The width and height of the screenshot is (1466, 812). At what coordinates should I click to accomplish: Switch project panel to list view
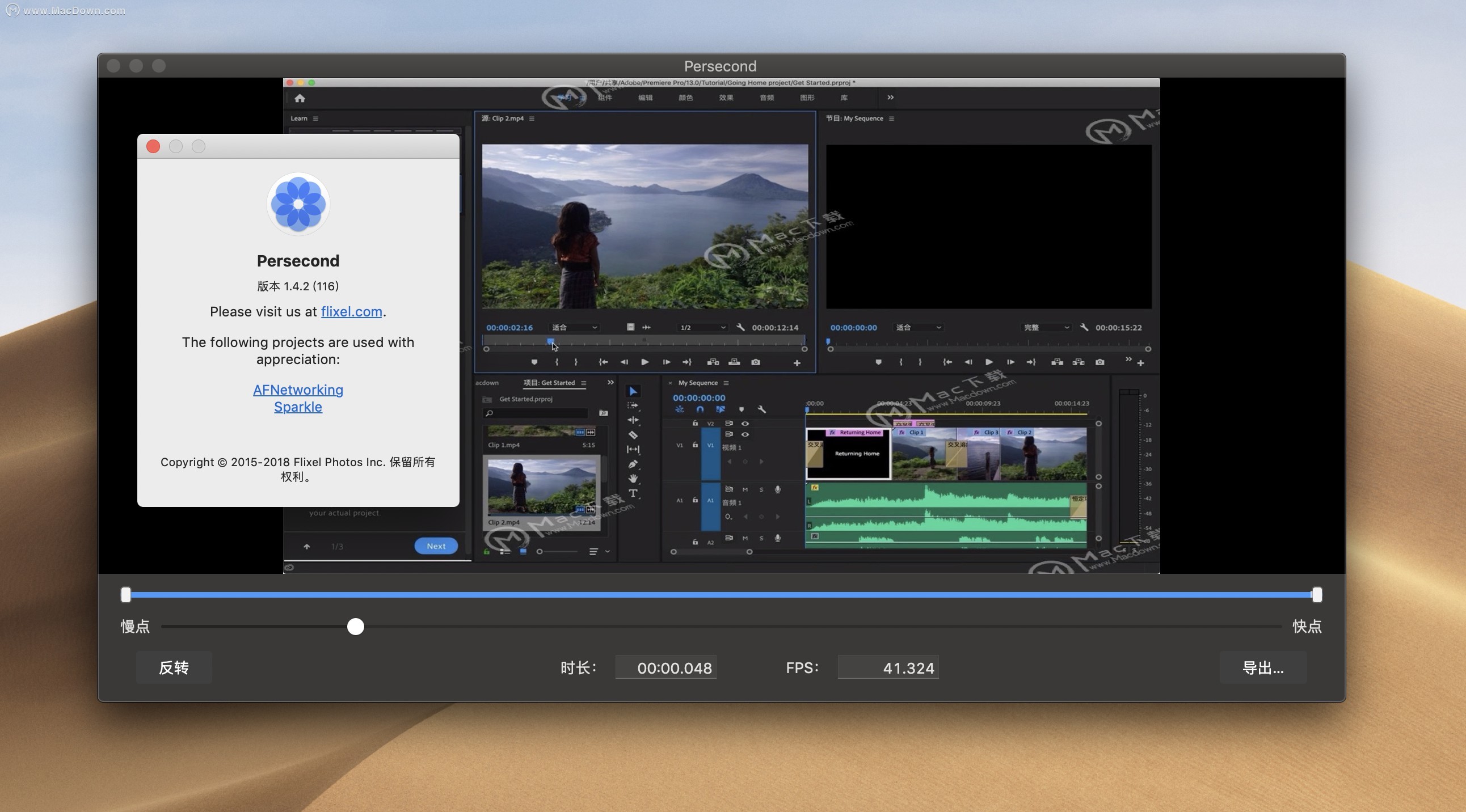[505, 552]
